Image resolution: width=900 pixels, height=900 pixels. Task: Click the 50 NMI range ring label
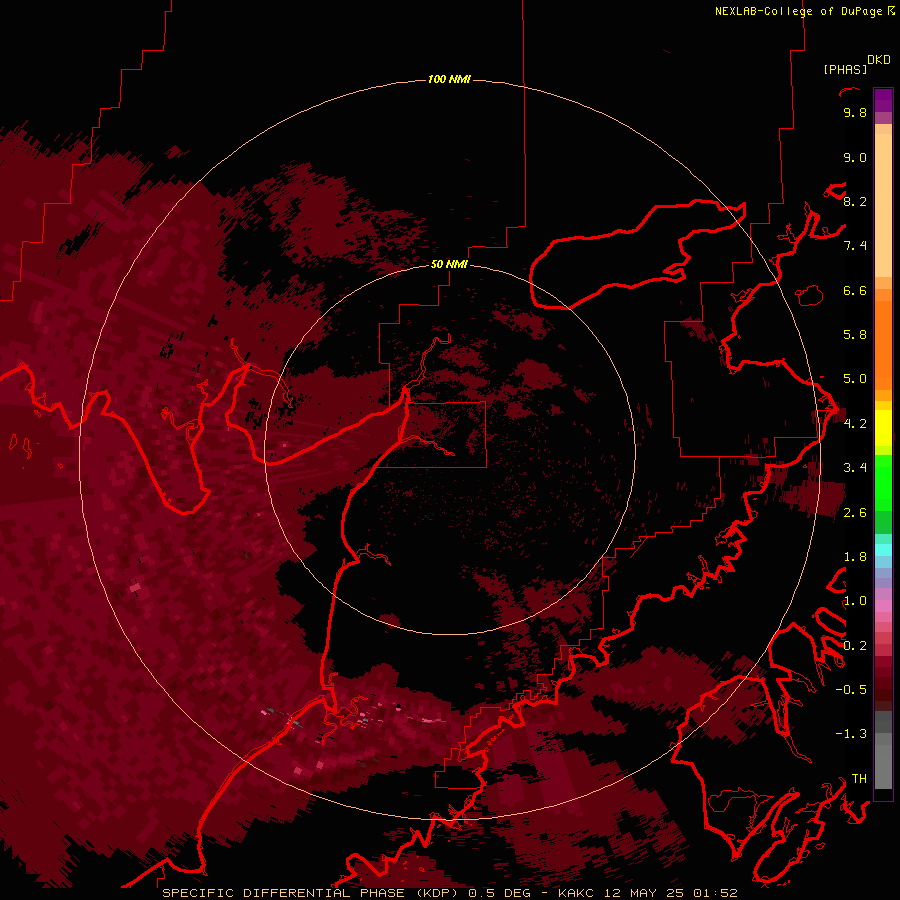pyautogui.click(x=449, y=264)
